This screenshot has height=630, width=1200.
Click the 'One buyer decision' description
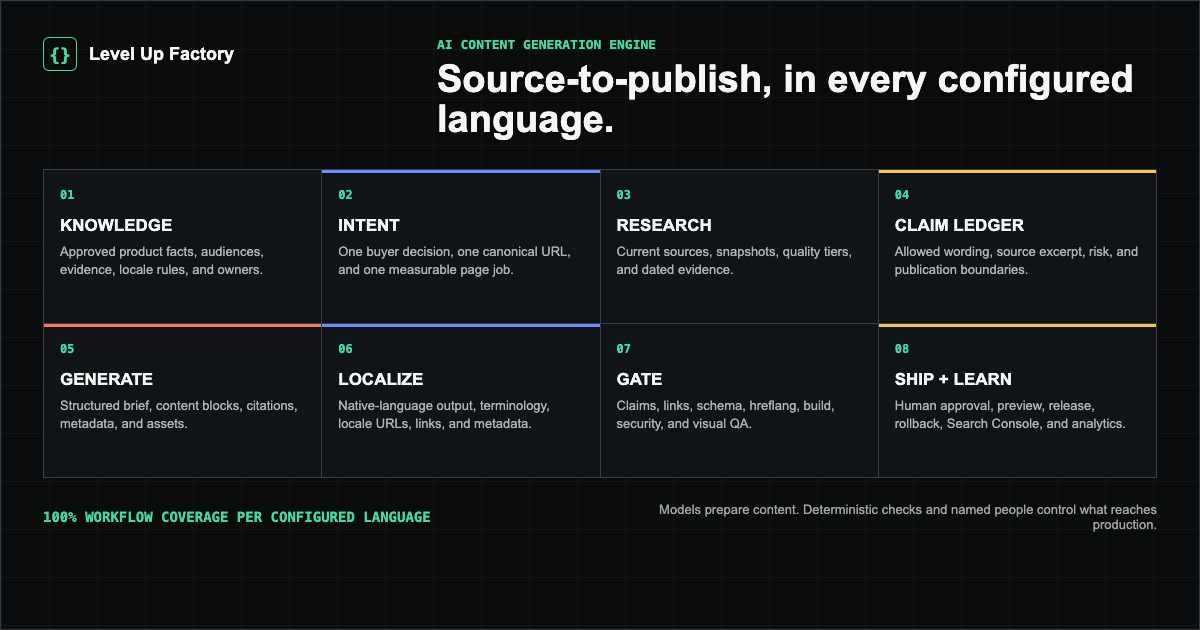[x=454, y=261]
